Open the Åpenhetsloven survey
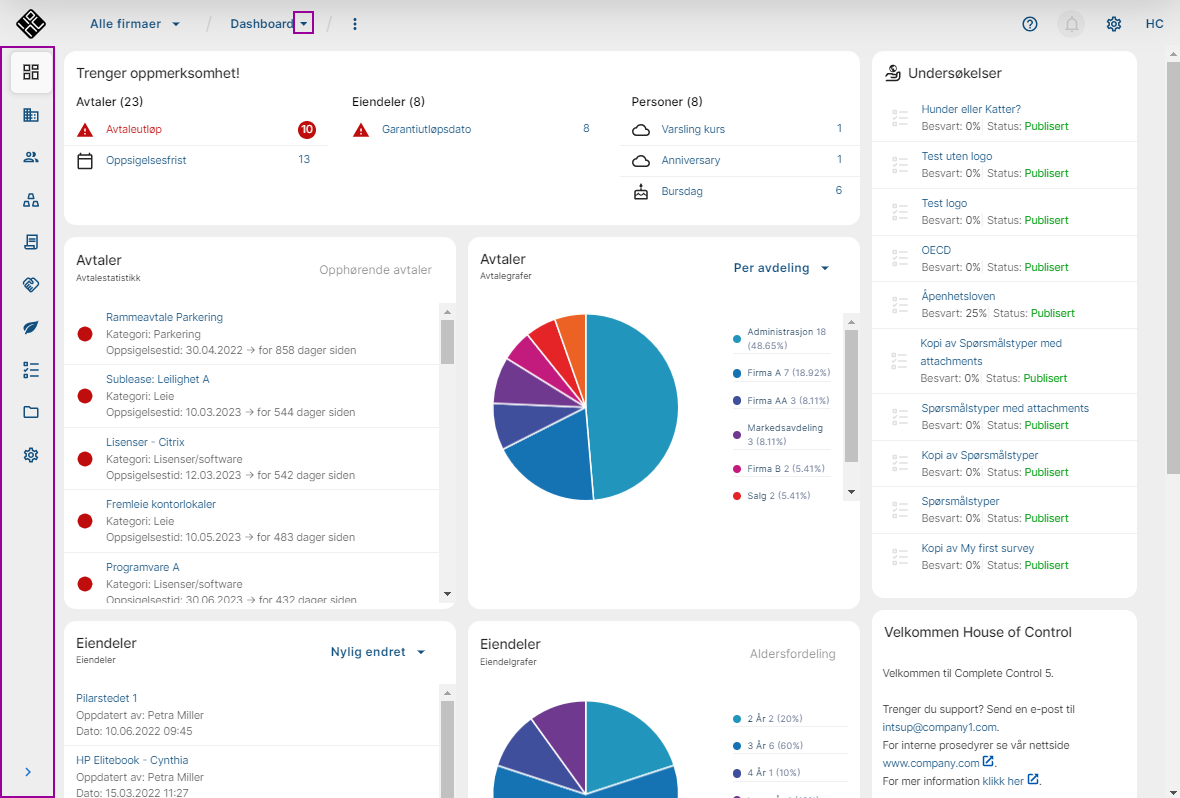The height and width of the screenshot is (798, 1180). pyautogui.click(x=958, y=297)
